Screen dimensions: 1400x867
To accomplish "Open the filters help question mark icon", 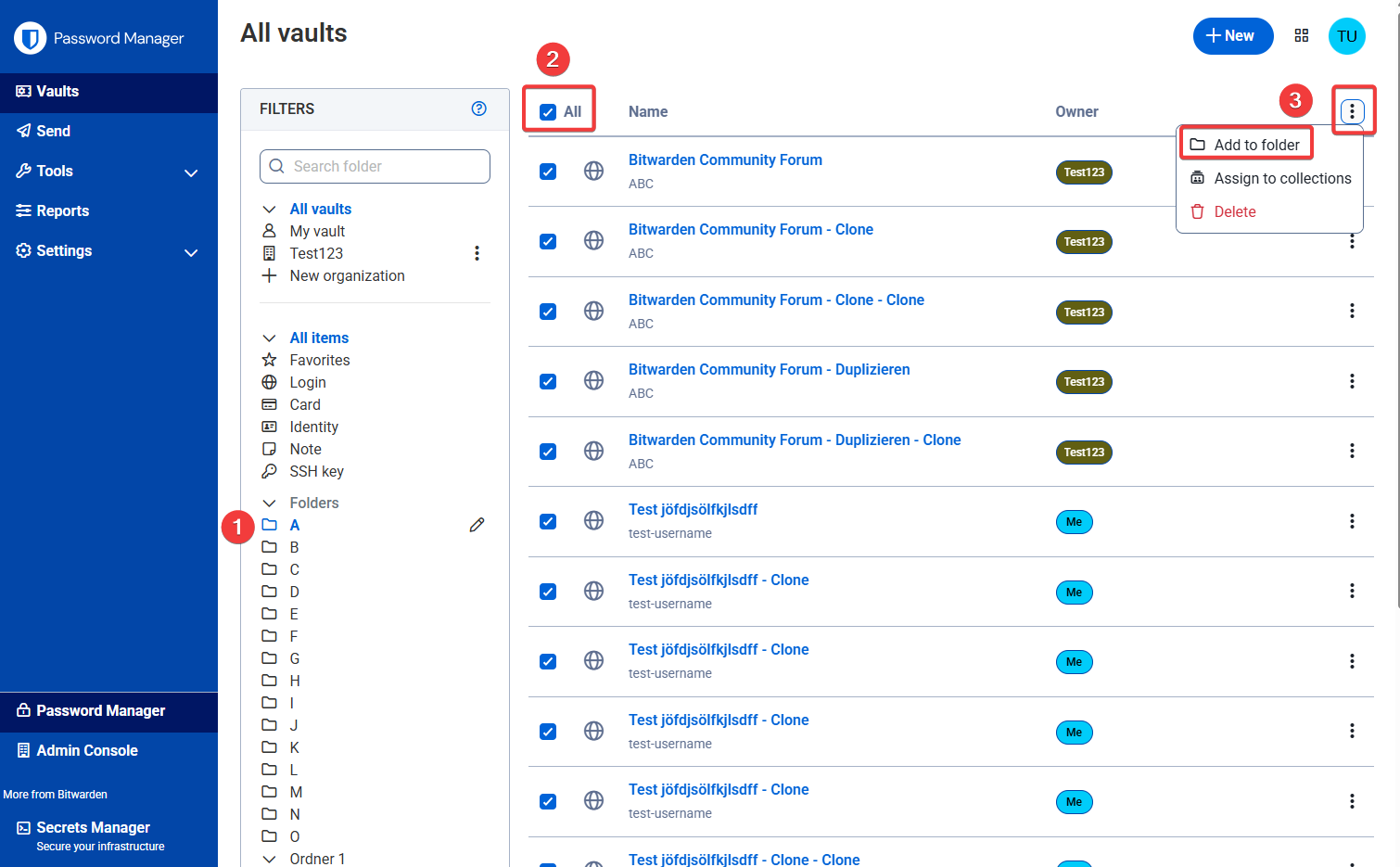I will tap(478, 108).
